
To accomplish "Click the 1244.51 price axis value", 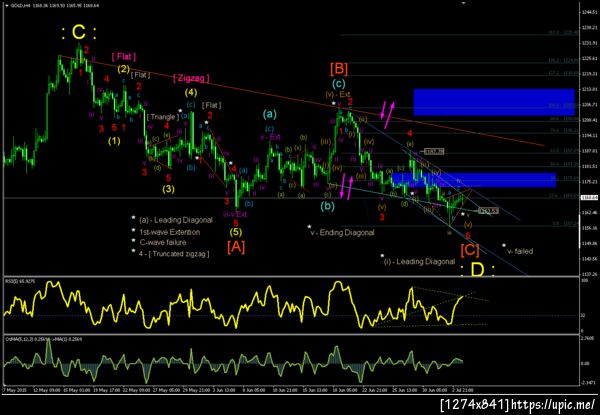I will tap(590, 12).
